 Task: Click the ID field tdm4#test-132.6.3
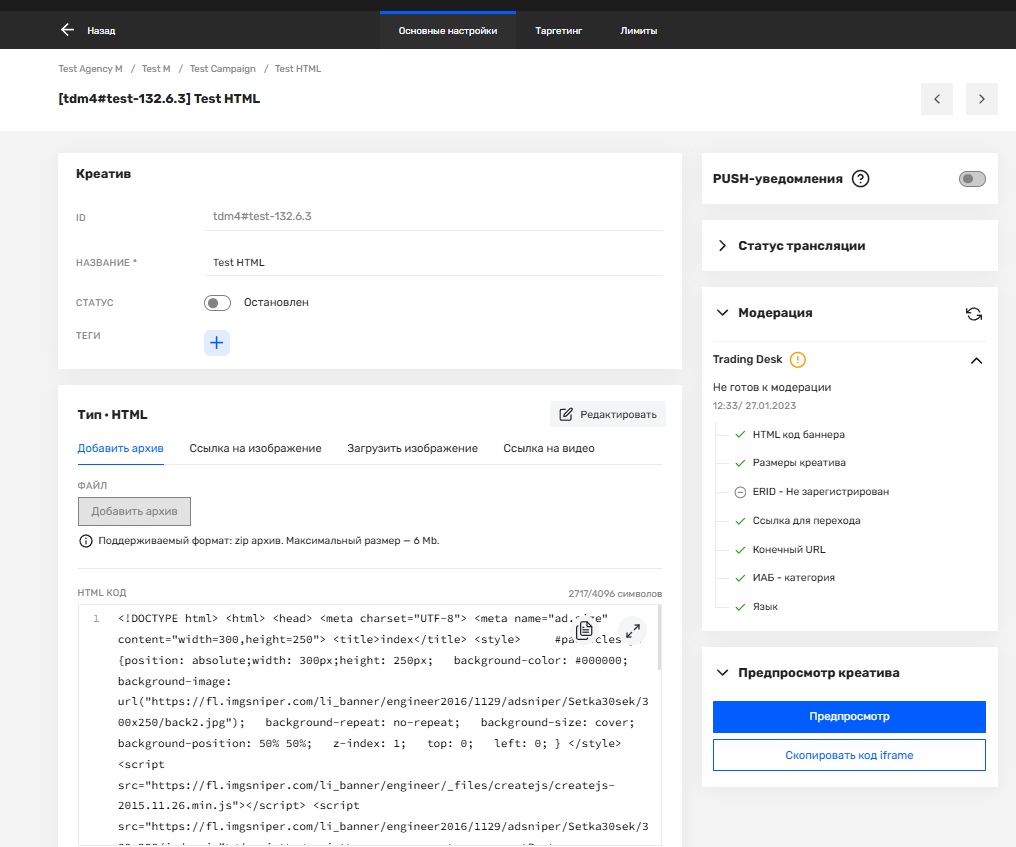point(433,216)
